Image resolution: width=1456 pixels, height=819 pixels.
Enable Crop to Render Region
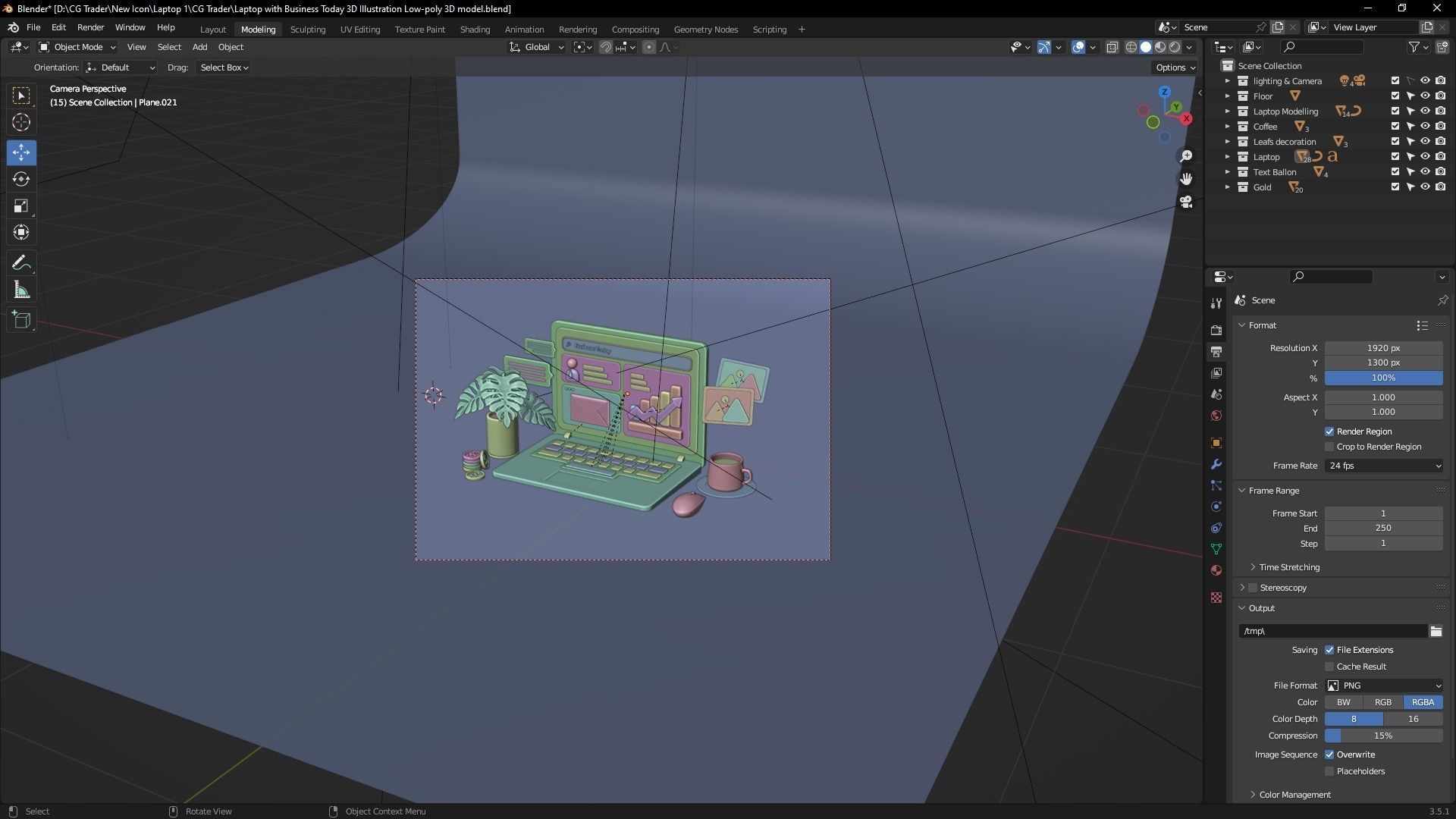point(1329,447)
